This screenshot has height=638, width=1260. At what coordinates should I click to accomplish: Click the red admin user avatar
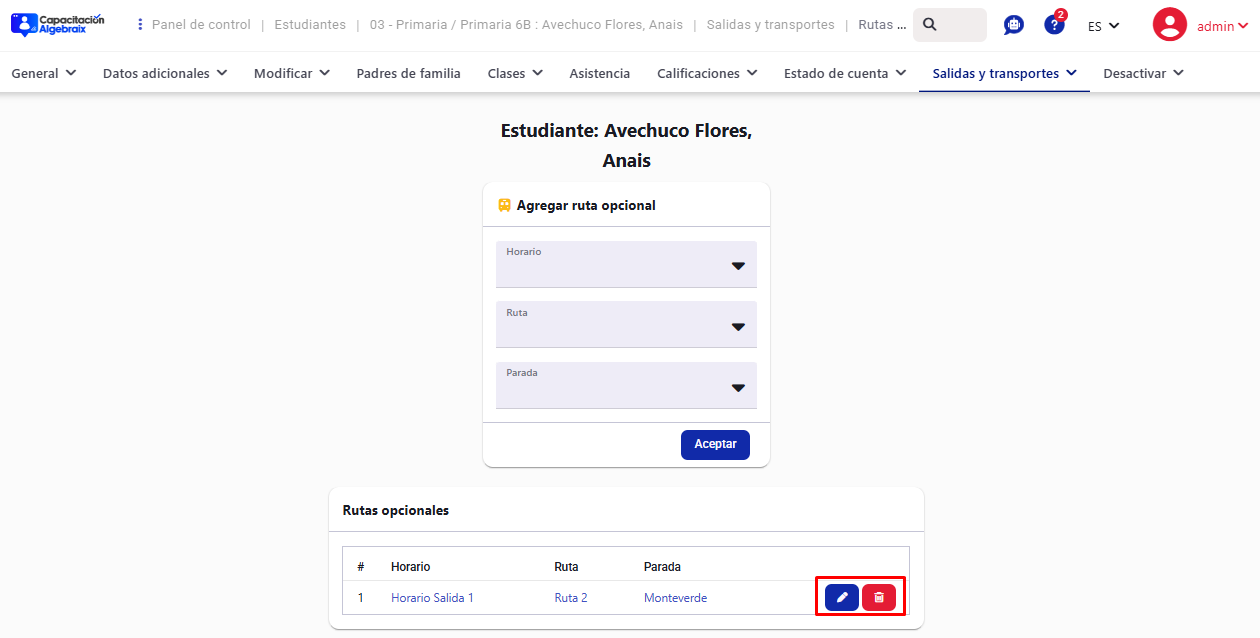pyautogui.click(x=1169, y=25)
